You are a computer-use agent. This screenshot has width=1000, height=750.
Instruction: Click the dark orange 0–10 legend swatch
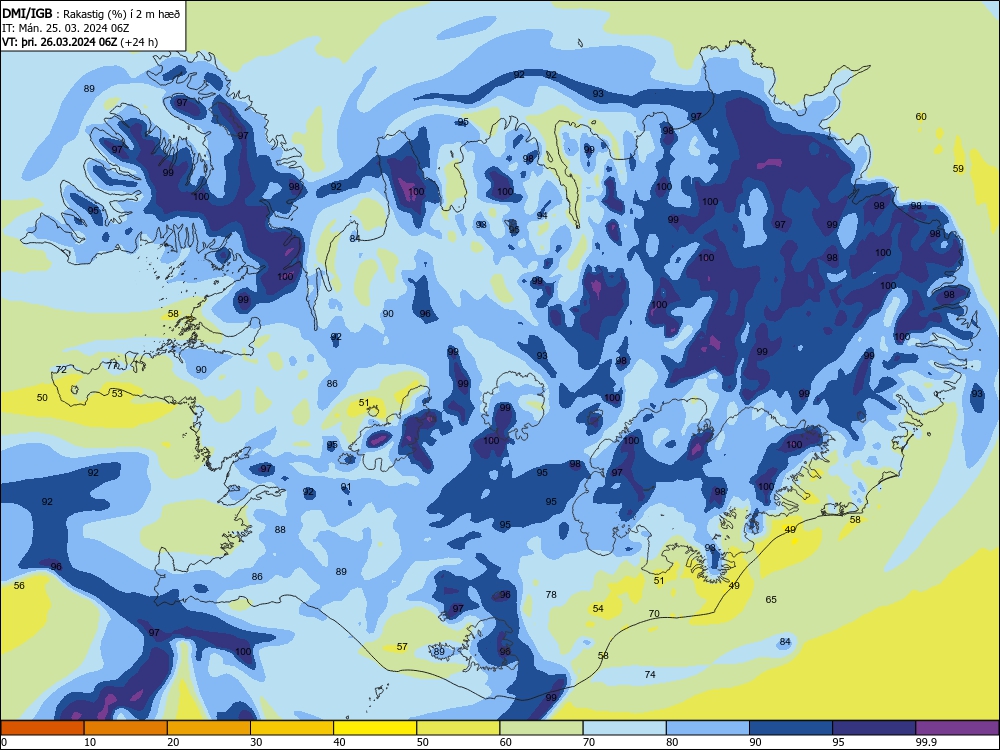(x=42, y=728)
